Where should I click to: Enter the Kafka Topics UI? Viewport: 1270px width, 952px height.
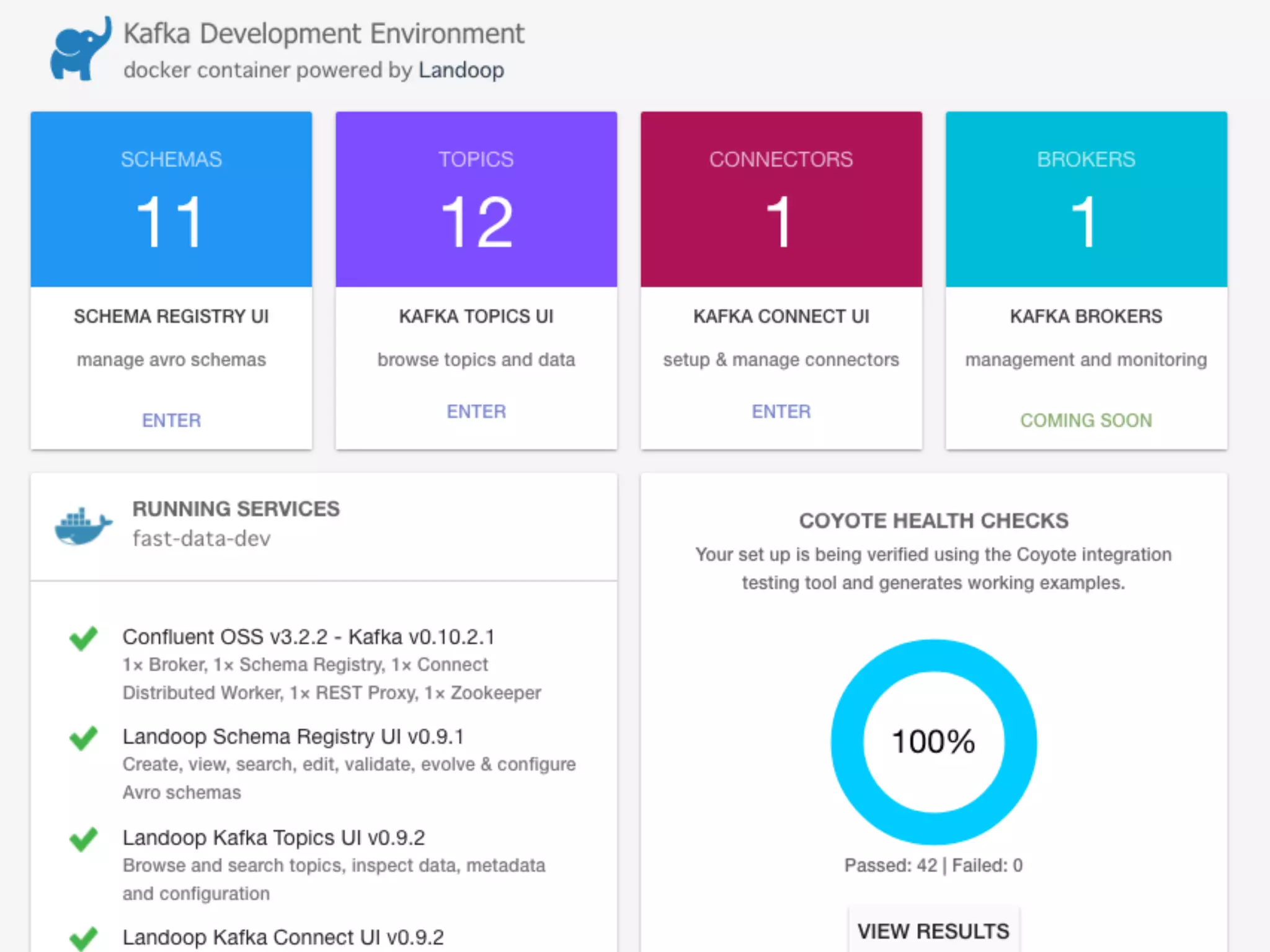click(x=476, y=412)
